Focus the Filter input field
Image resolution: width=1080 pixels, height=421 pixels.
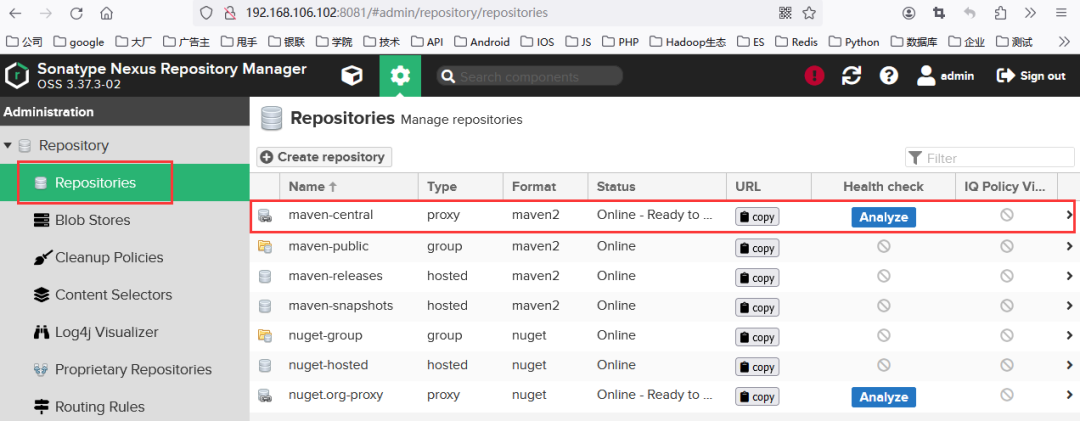990,158
